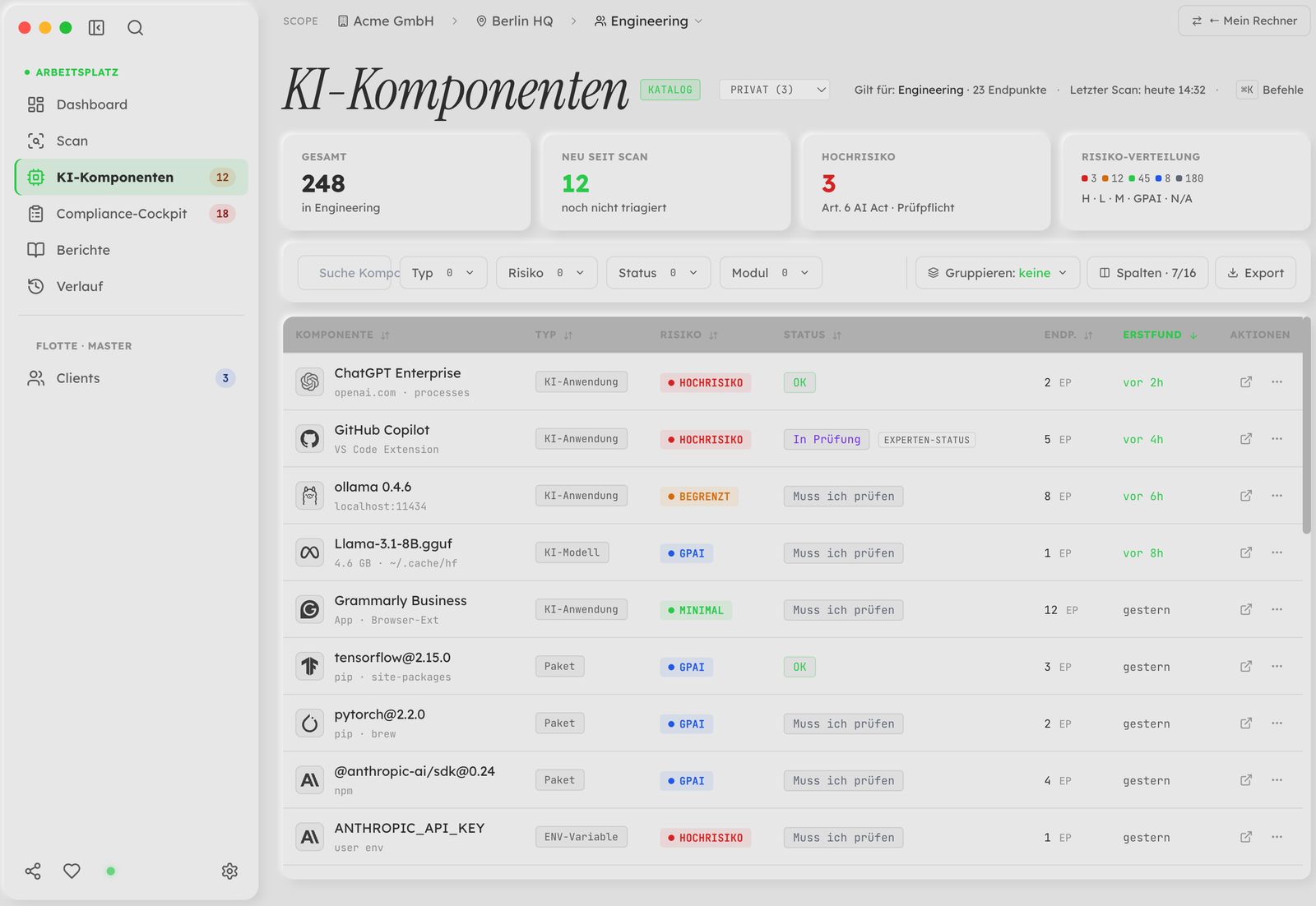1316x906 pixels.
Task: Open more actions for Llama-3.1-8B.gguf
Action: click(1277, 552)
